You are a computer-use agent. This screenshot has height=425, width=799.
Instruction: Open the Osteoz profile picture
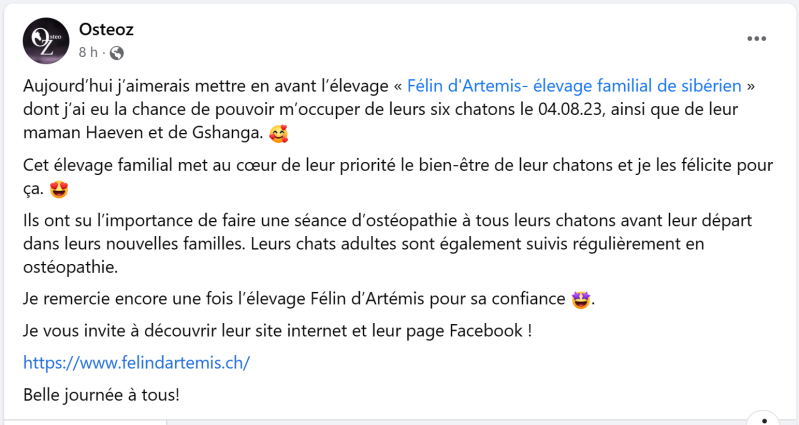click(46, 40)
